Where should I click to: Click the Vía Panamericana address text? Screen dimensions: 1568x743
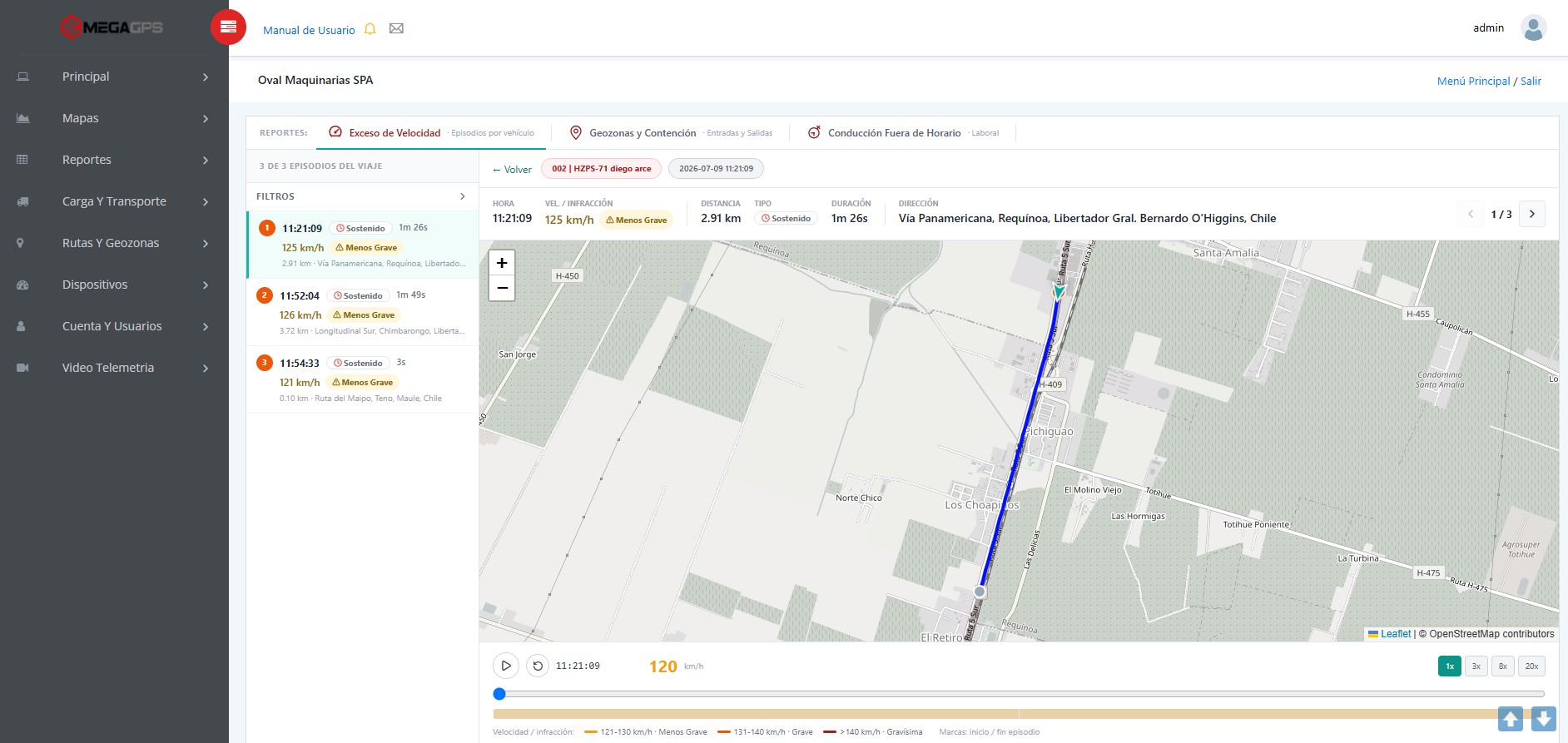1087,218
